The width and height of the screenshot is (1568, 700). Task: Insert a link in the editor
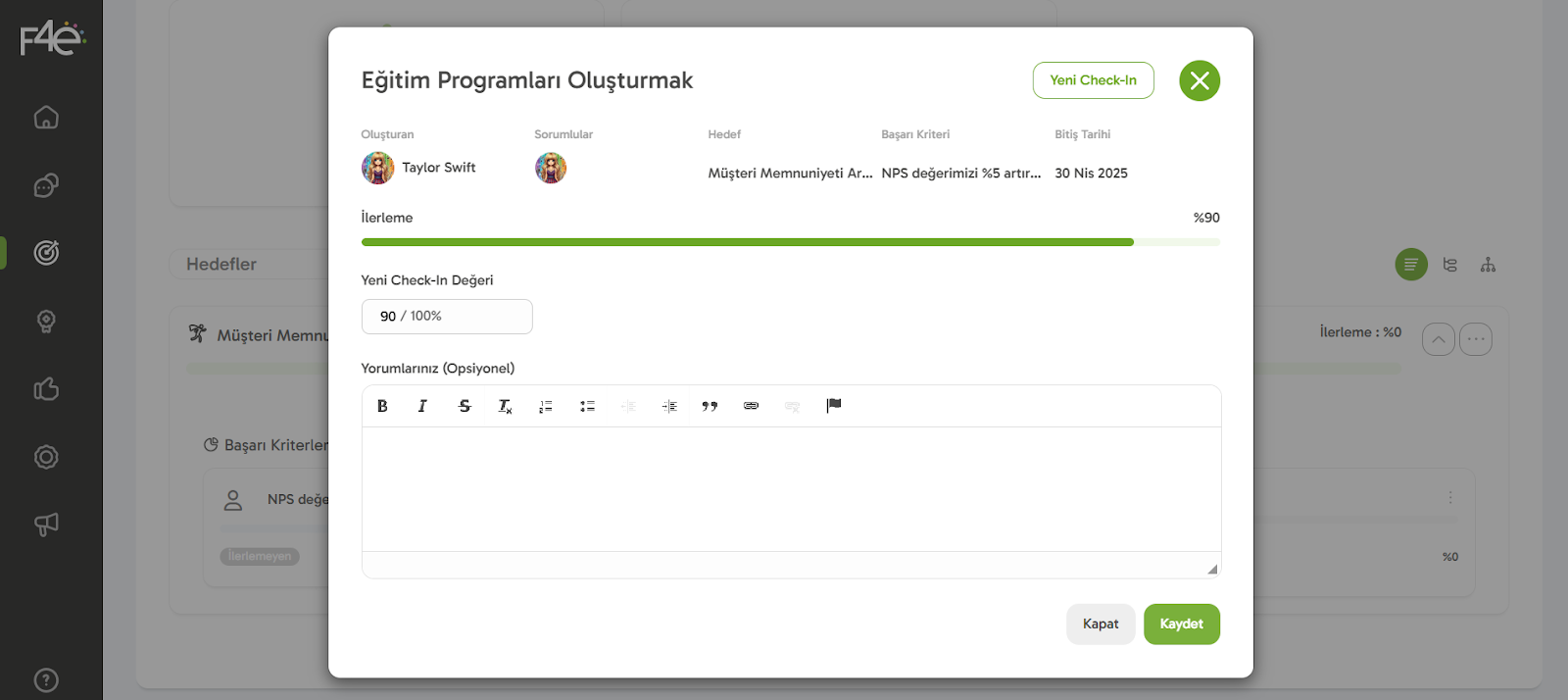pyautogui.click(x=751, y=406)
